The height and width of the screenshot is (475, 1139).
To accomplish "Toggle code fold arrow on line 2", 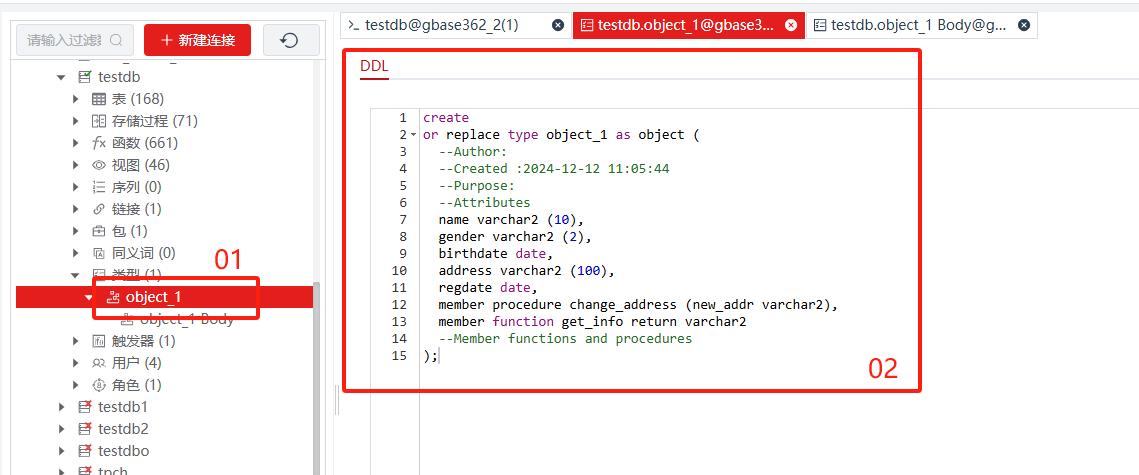I will 413,135.
